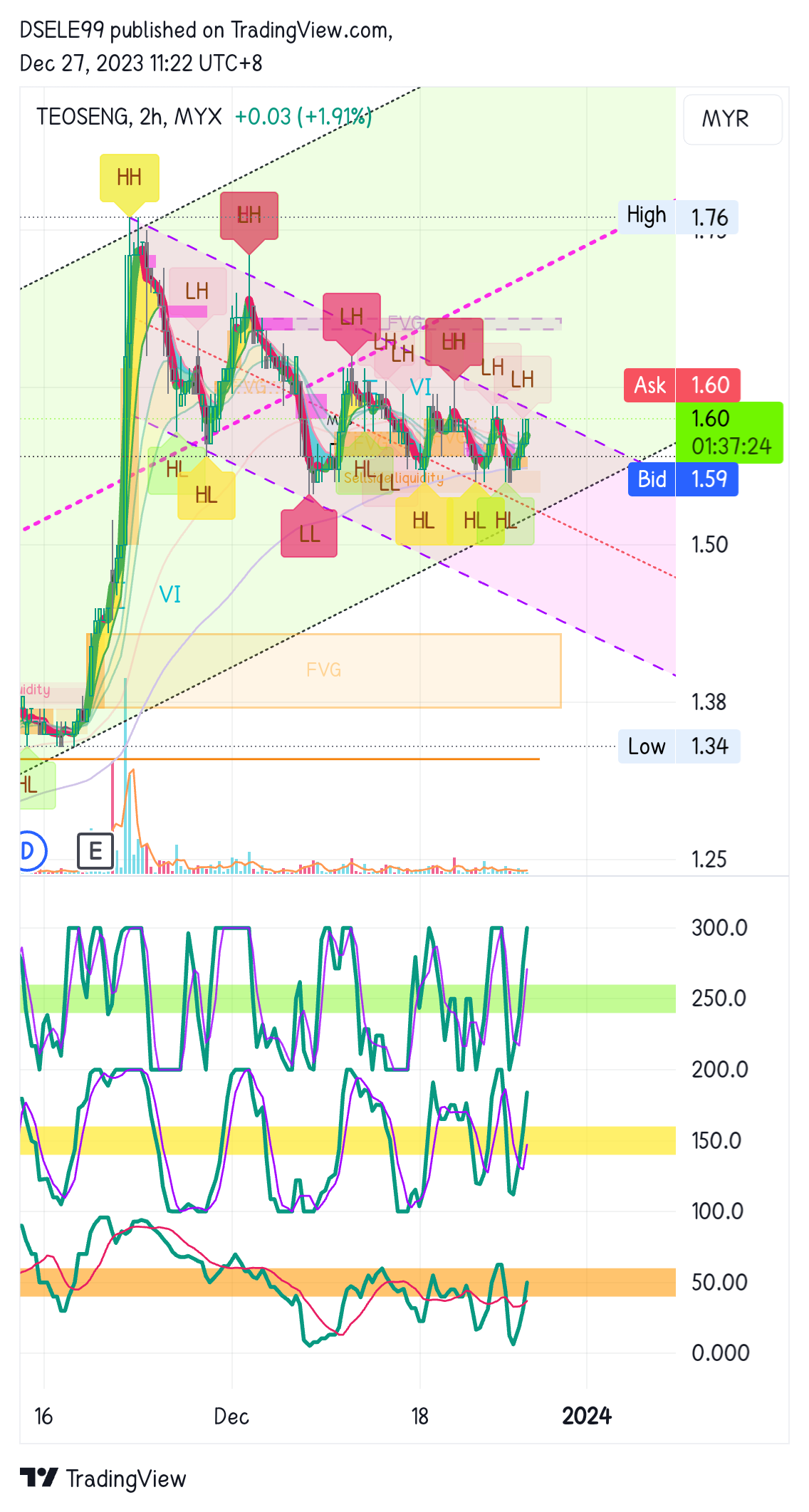Click the 150.0 indicator scale label

(716, 1141)
